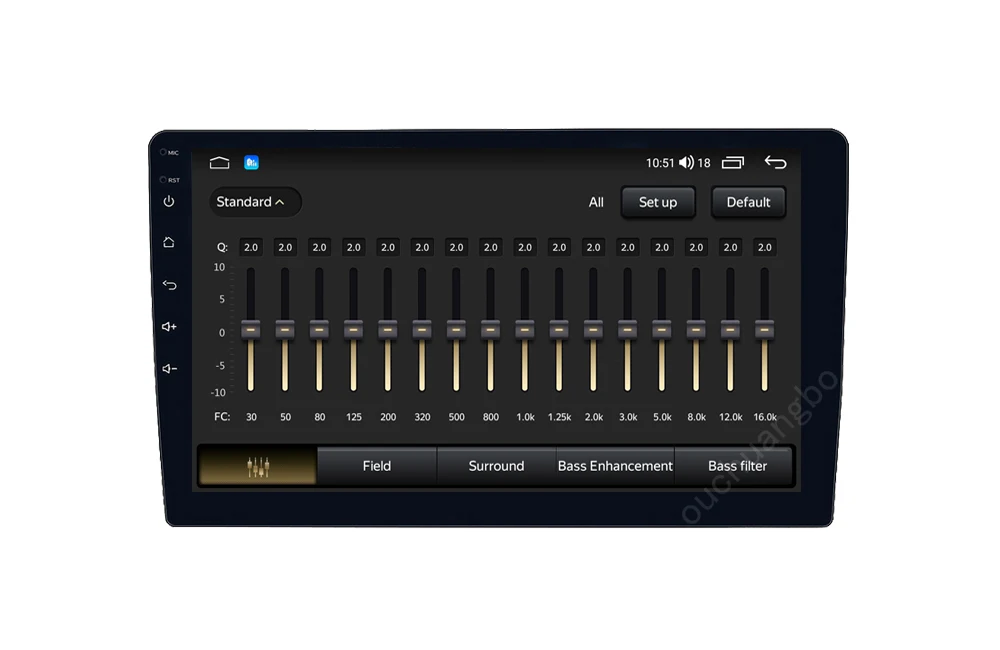This screenshot has height=650, width=1000.
Task: Click the 30 Hz band slider handle
Action: pyautogui.click(x=251, y=330)
